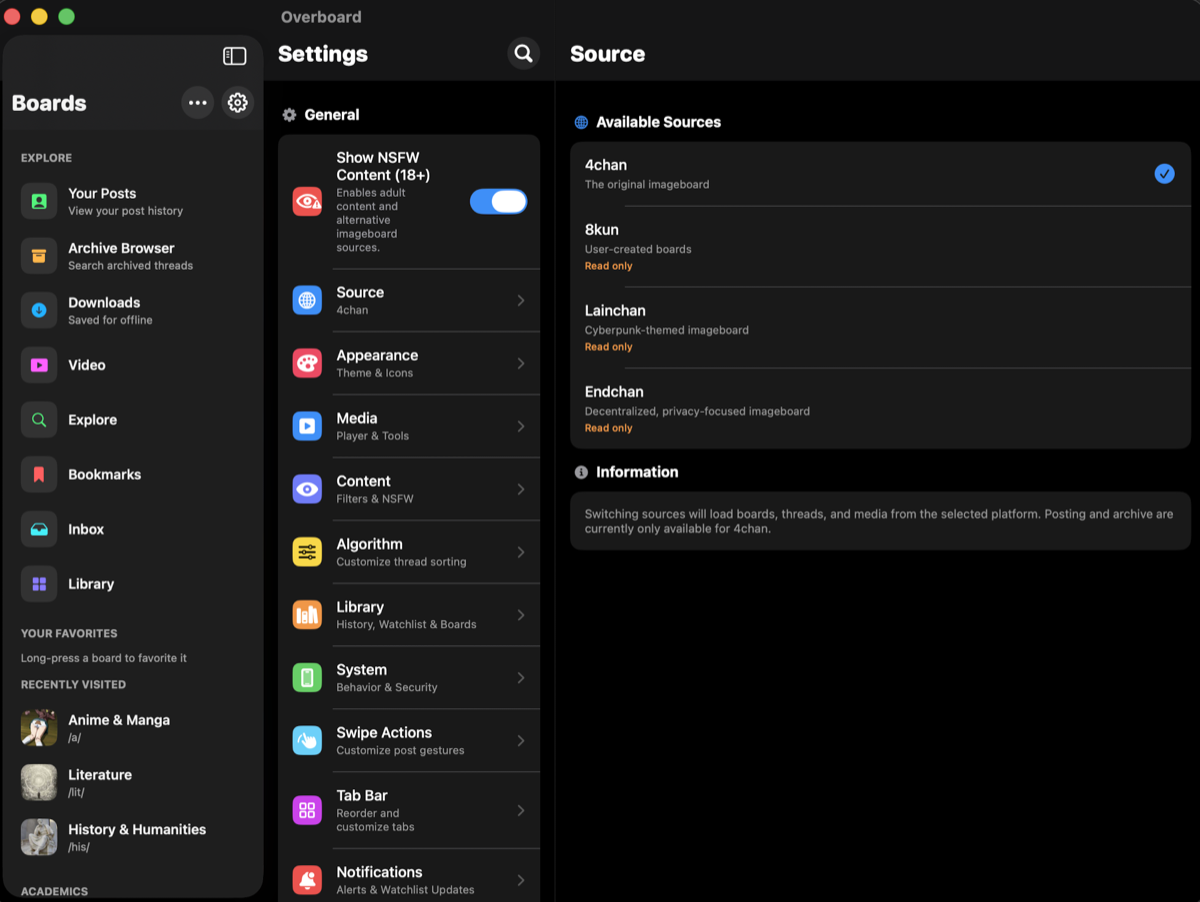Open the Archive Browser sidebar icon
Screen dimensions: 1200x902
(x=38, y=256)
